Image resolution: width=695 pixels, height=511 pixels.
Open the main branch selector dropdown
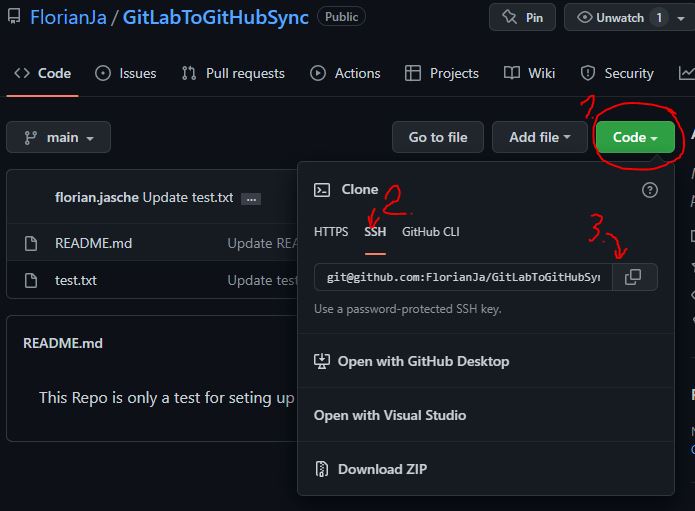[59, 137]
